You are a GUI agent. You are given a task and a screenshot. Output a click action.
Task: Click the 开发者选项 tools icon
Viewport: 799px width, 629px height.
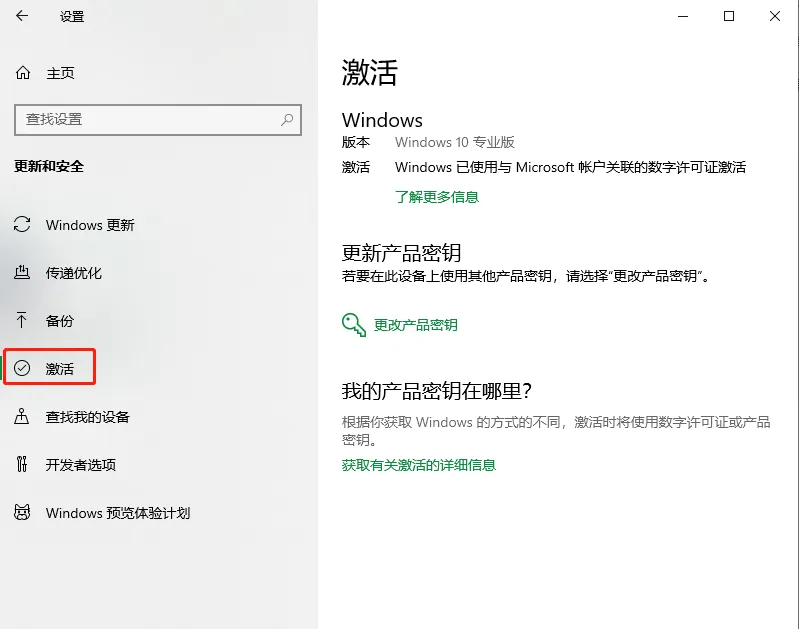pos(22,464)
